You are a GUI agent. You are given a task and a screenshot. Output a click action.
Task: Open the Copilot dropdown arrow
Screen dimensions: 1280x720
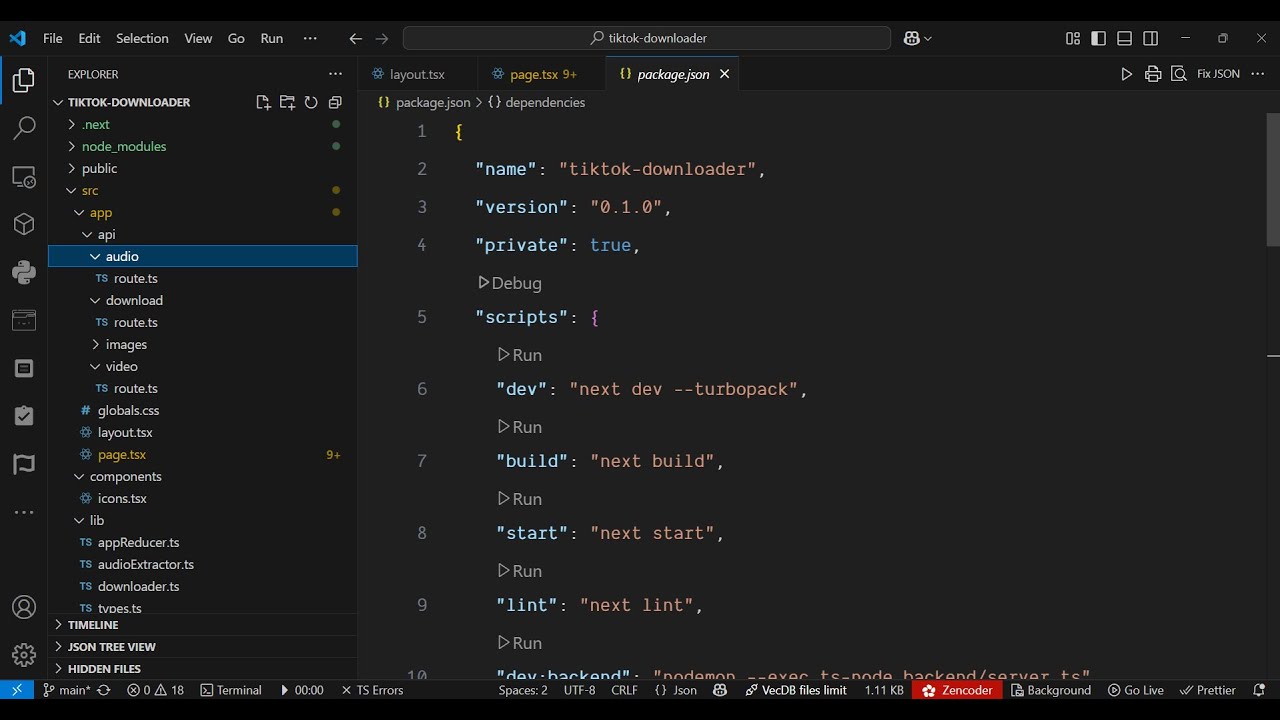(x=928, y=38)
